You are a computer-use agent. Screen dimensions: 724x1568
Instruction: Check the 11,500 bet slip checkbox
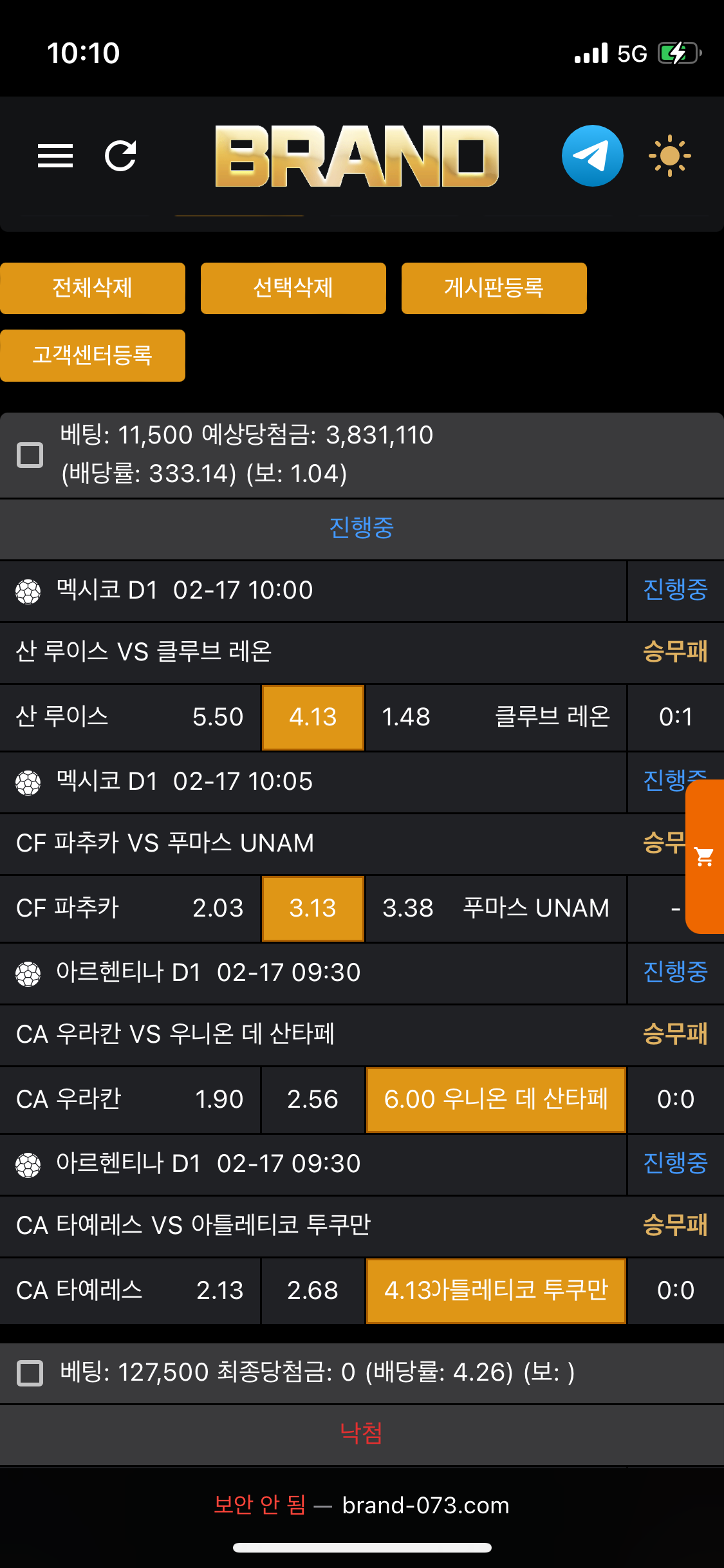click(x=30, y=455)
